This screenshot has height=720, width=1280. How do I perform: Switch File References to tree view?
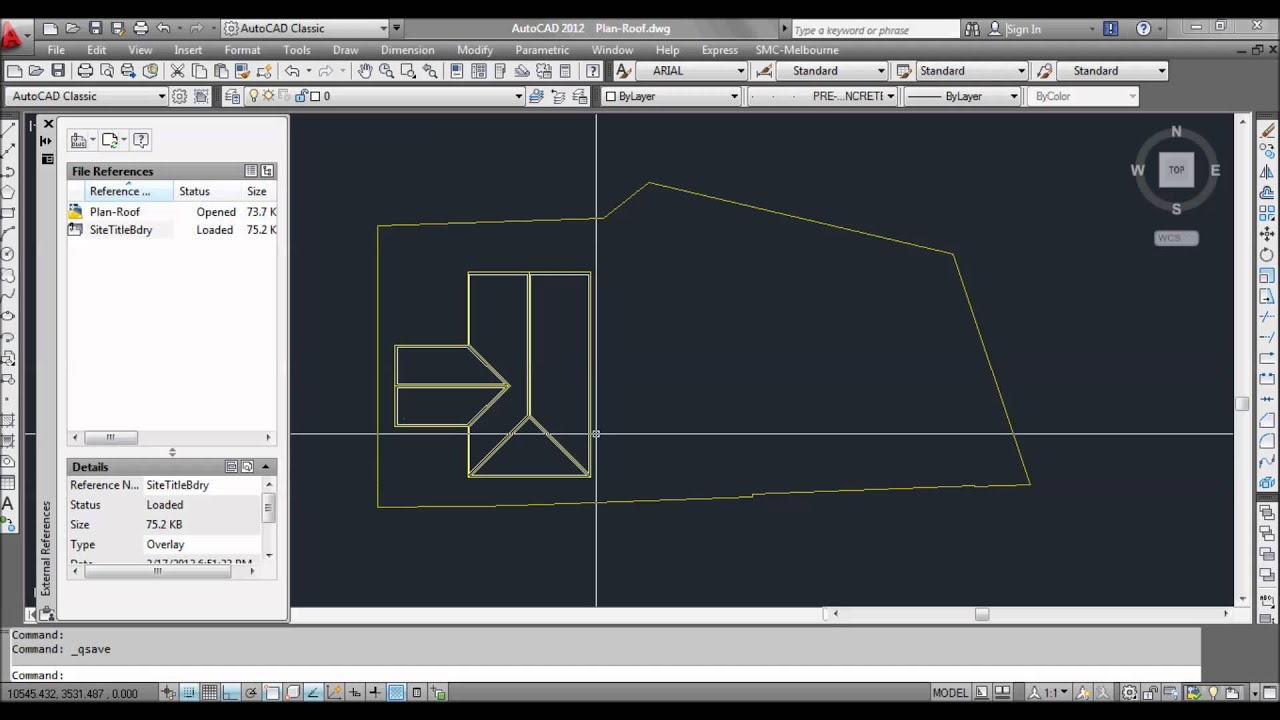click(x=267, y=171)
